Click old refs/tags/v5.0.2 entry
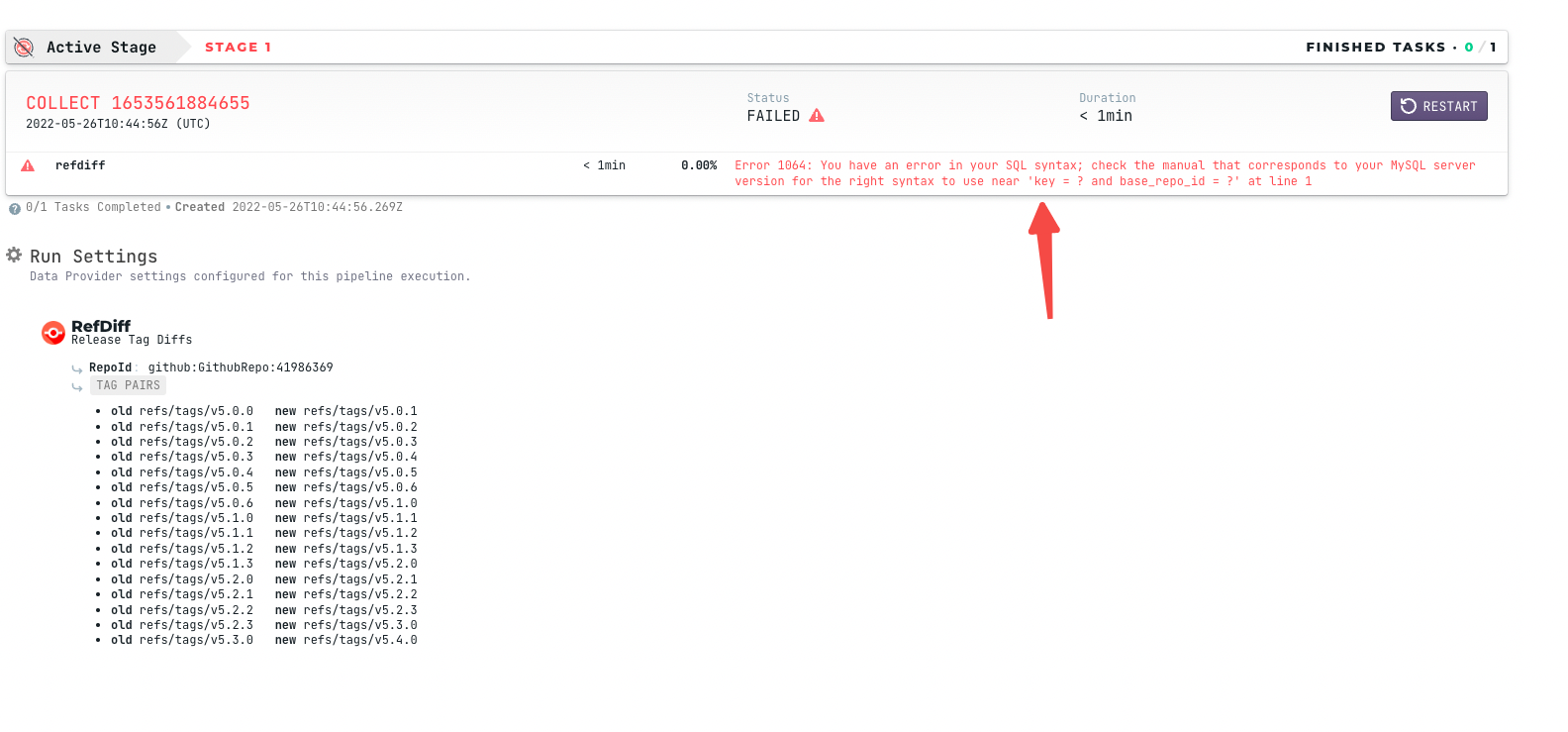The image size is (1568, 732). [182, 442]
